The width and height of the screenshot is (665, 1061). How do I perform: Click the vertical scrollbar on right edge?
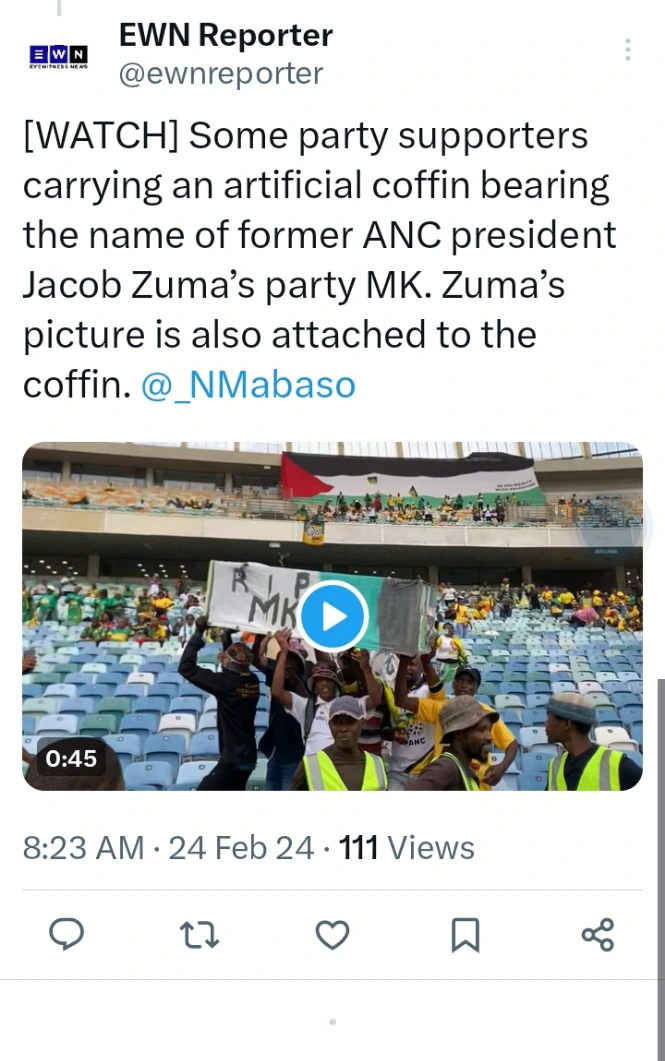click(660, 850)
